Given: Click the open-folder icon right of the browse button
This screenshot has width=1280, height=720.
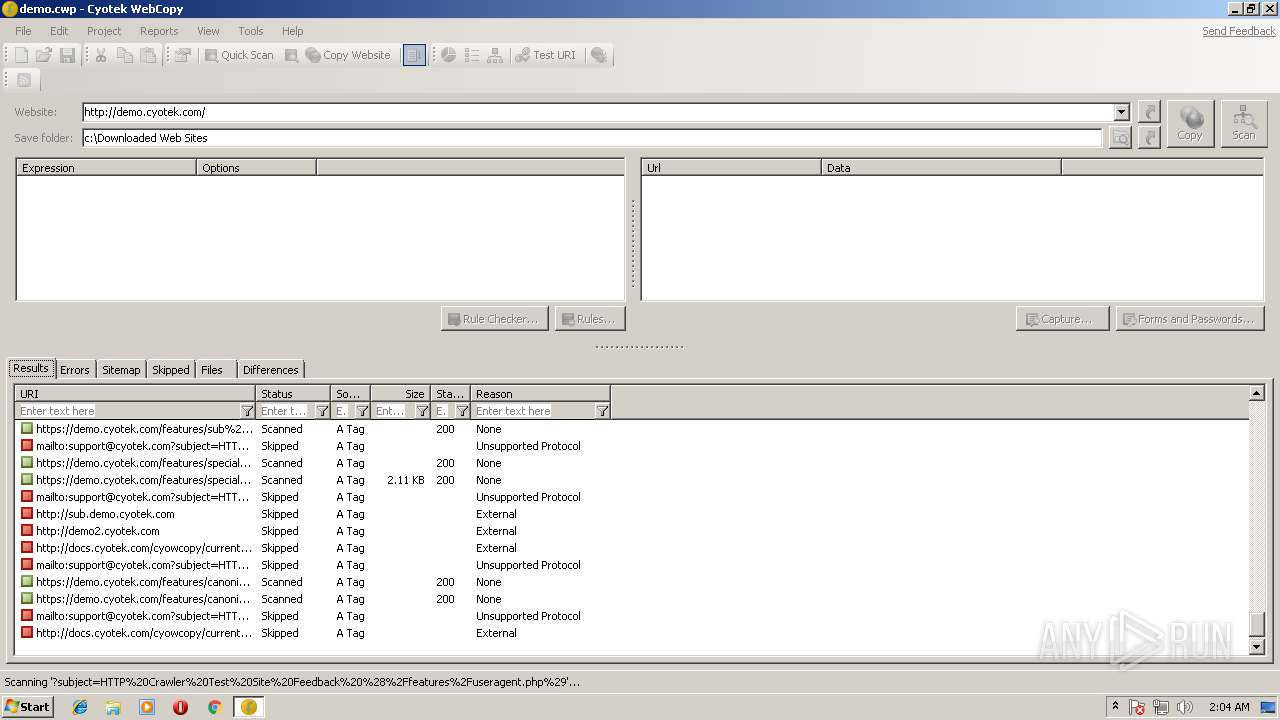Looking at the screenshot, I should (x=1149, y=138).
